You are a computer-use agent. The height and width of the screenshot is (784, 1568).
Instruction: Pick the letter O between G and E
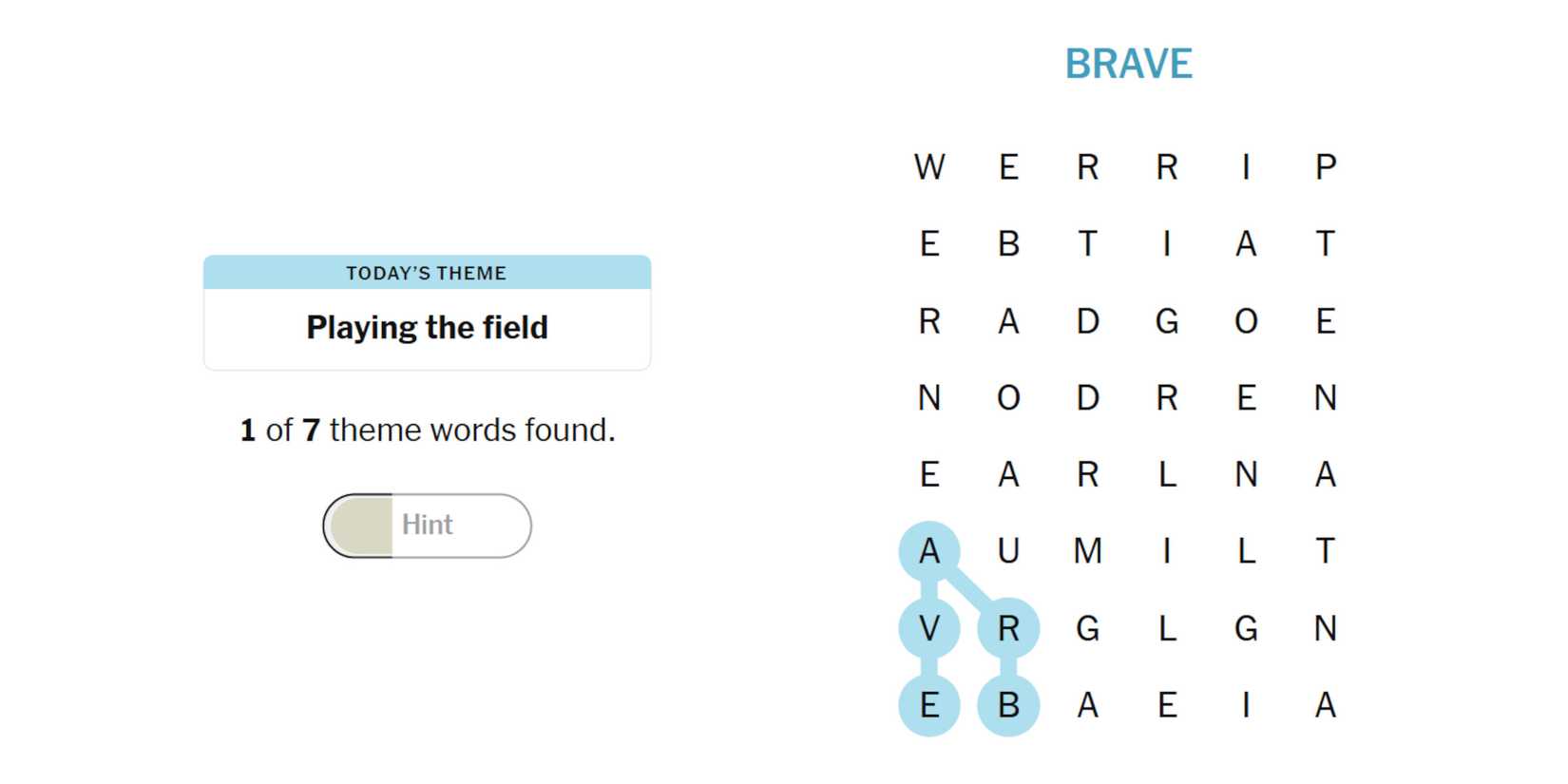(1246, 321)
